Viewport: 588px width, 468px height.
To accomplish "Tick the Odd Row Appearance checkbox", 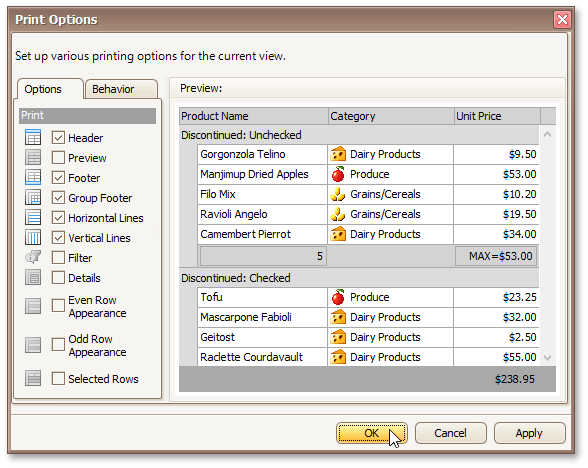I will click(58, 345).
